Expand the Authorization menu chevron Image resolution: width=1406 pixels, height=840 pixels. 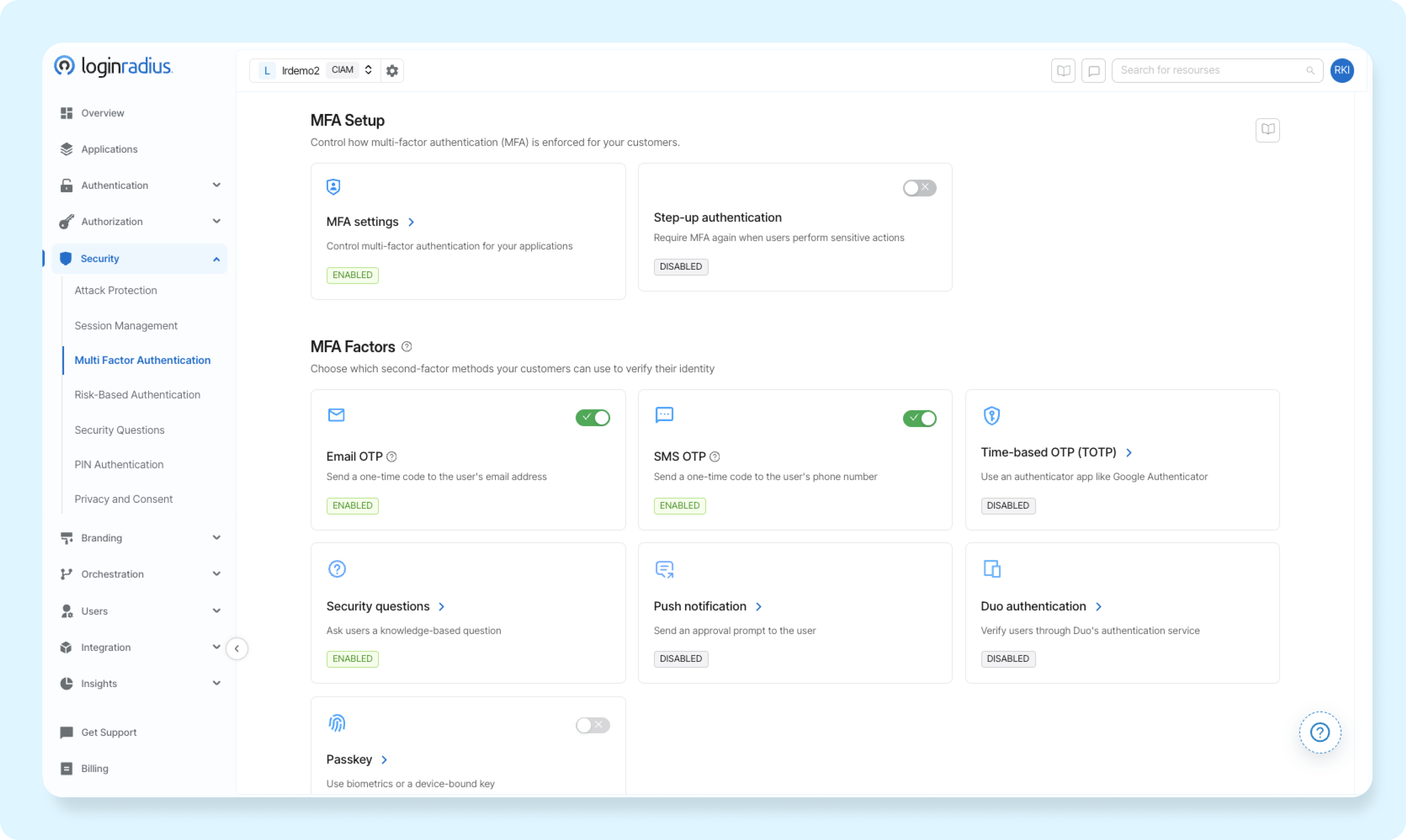[x=216, y=221]
